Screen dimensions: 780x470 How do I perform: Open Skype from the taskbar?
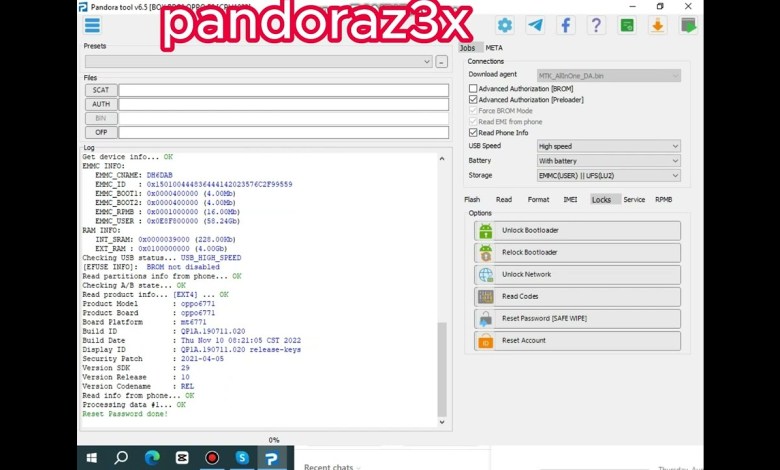click(242, 458)
